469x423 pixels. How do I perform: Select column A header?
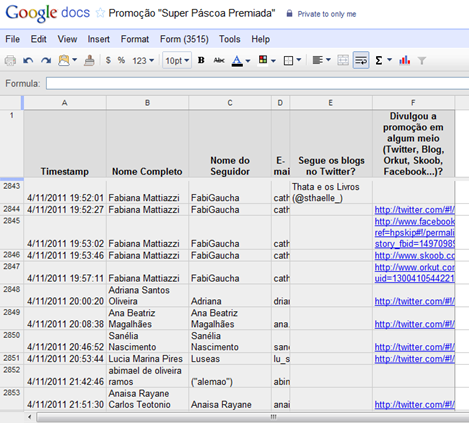(x=65, y=103)
